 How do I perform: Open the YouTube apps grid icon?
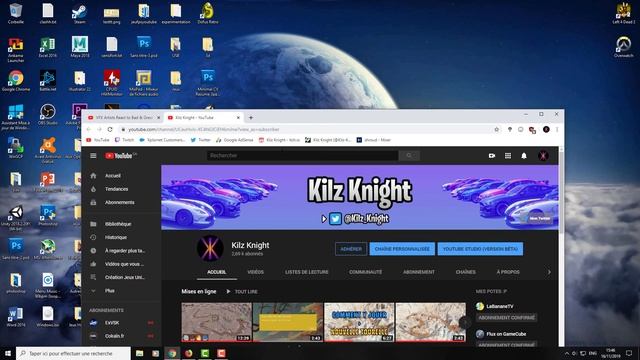coord(508,156)
